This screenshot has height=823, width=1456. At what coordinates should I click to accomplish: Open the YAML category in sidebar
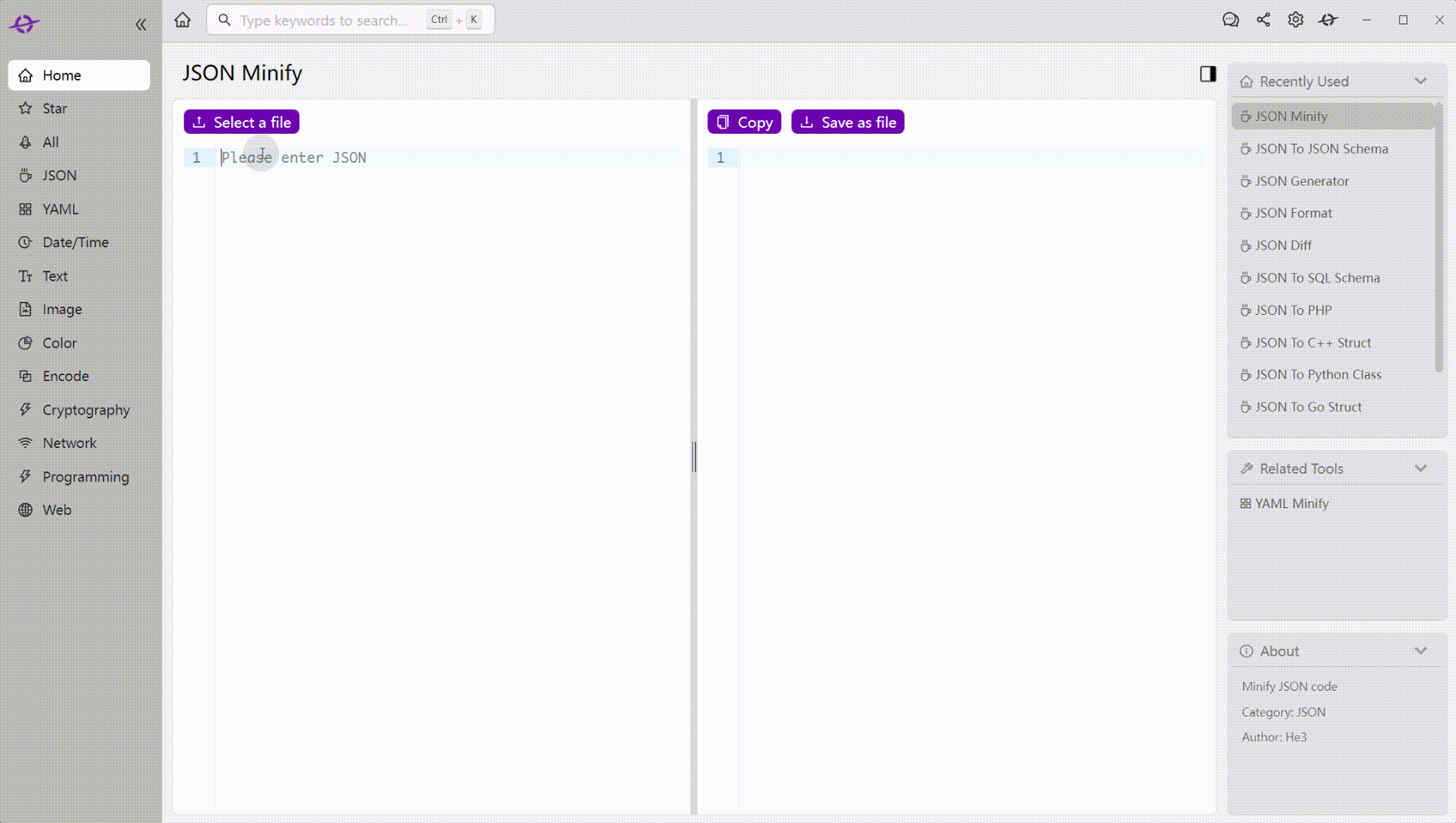pos(79,209)
